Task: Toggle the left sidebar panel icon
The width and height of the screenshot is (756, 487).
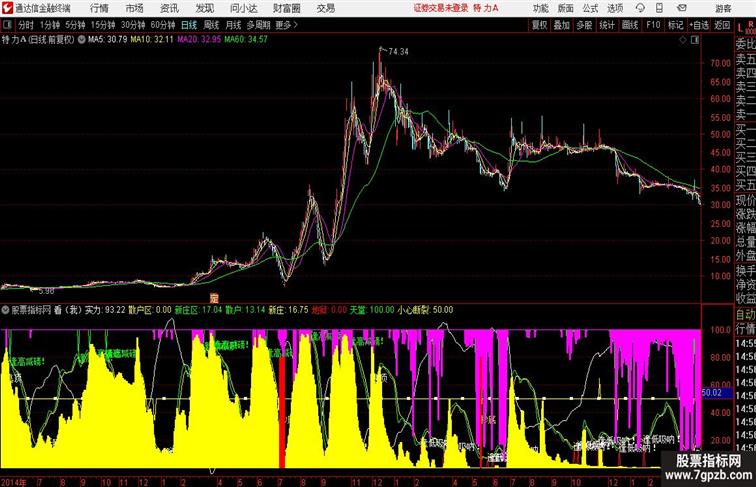Action: tap(7, 25)
